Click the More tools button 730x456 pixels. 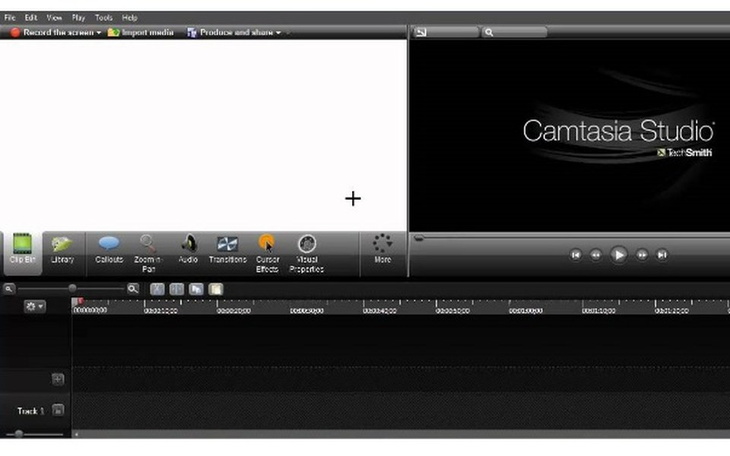click(382, 249)
